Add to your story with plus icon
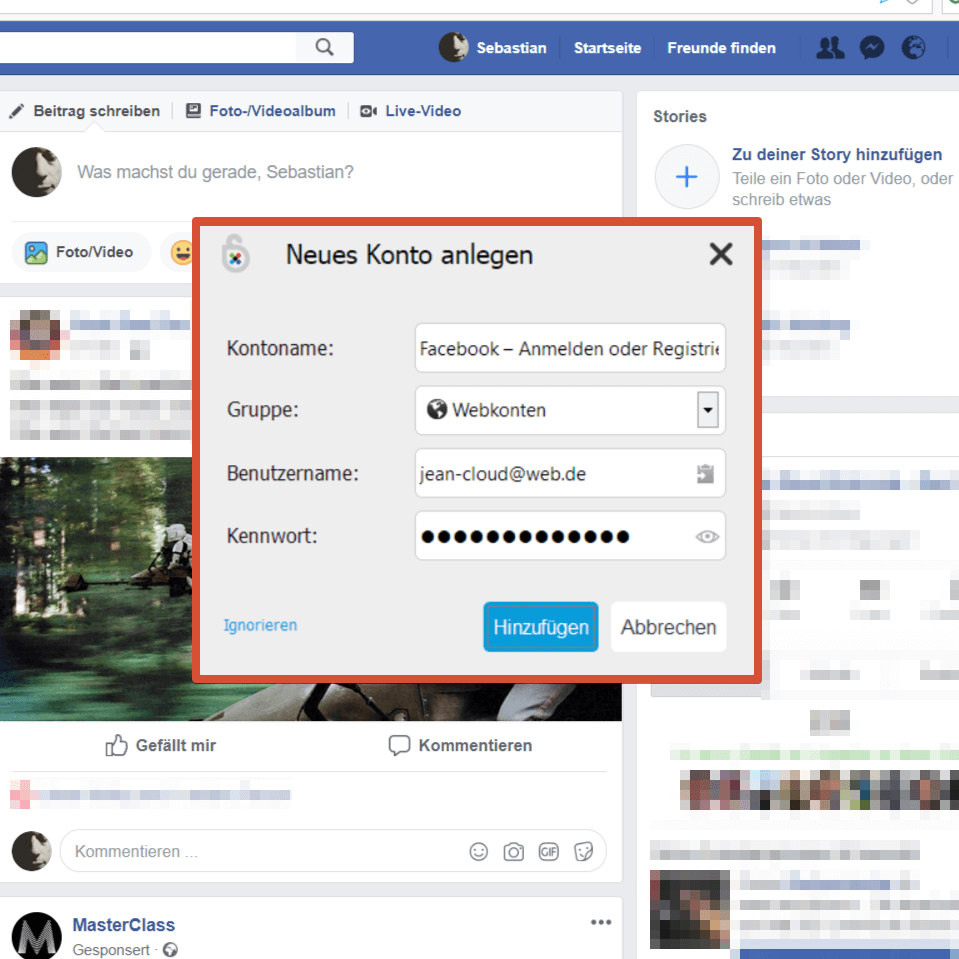 point(686,177)
